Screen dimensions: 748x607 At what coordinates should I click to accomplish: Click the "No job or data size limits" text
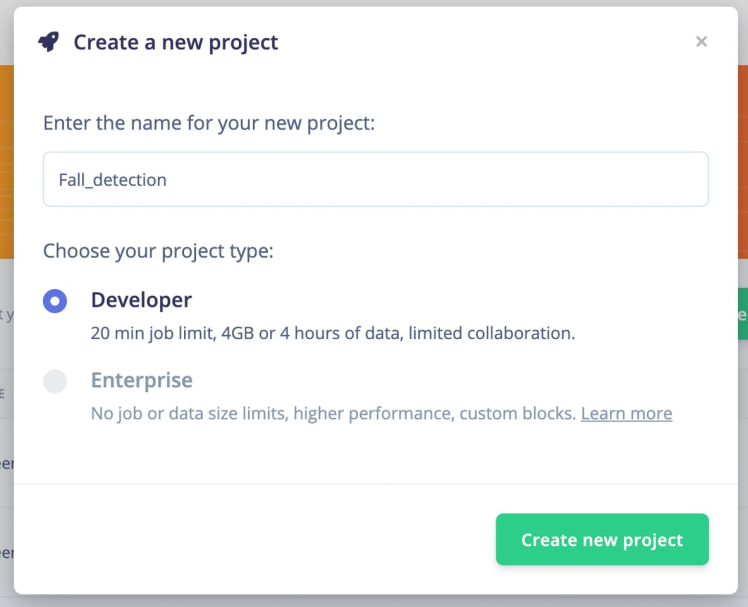pos(333,413)
